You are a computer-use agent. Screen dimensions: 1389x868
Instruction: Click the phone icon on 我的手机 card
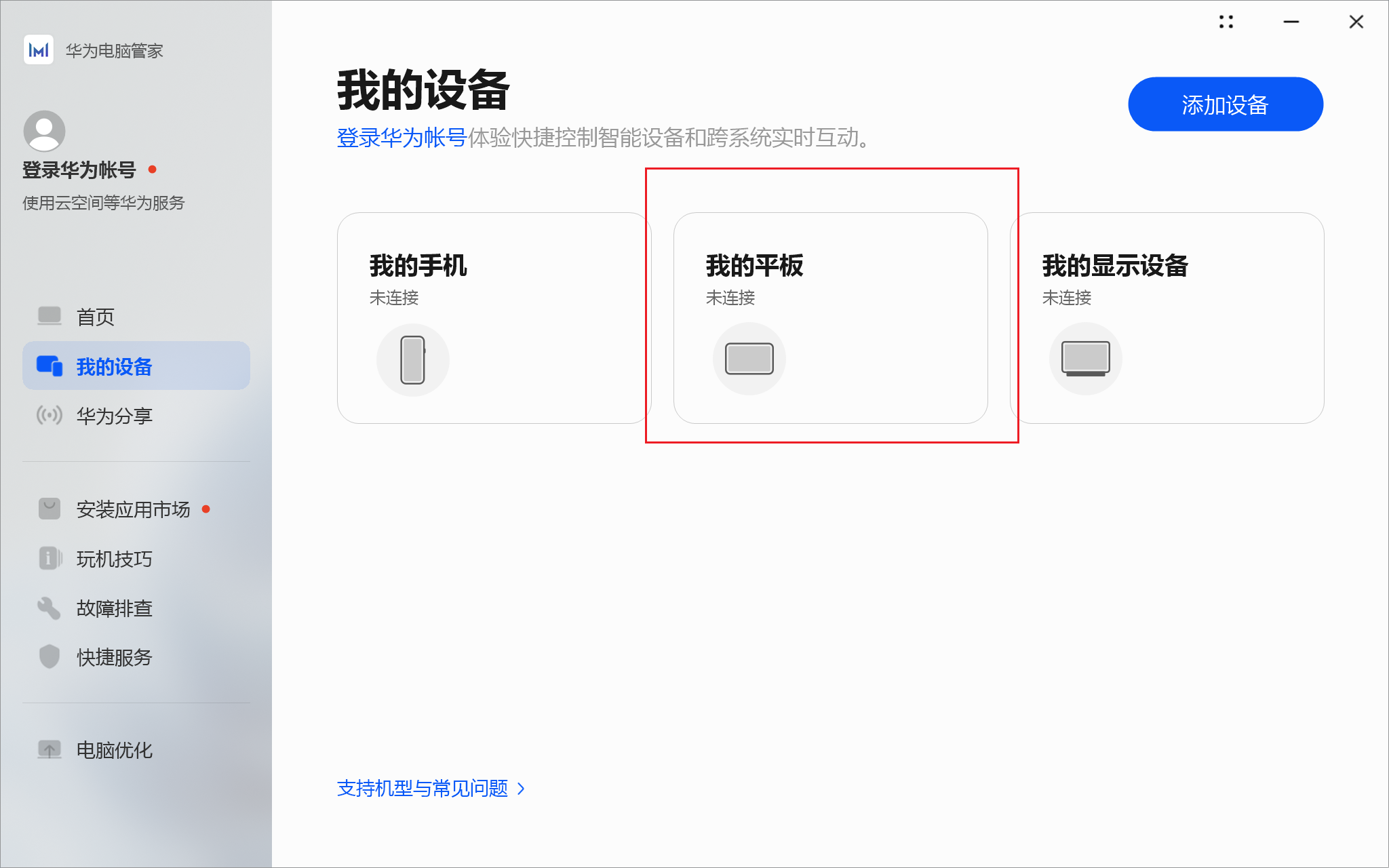412,359
